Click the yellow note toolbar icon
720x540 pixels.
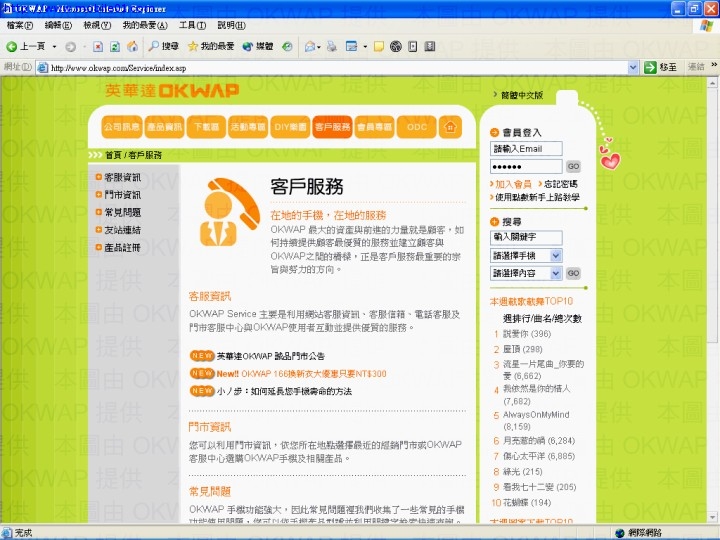(x=379, y=46)
